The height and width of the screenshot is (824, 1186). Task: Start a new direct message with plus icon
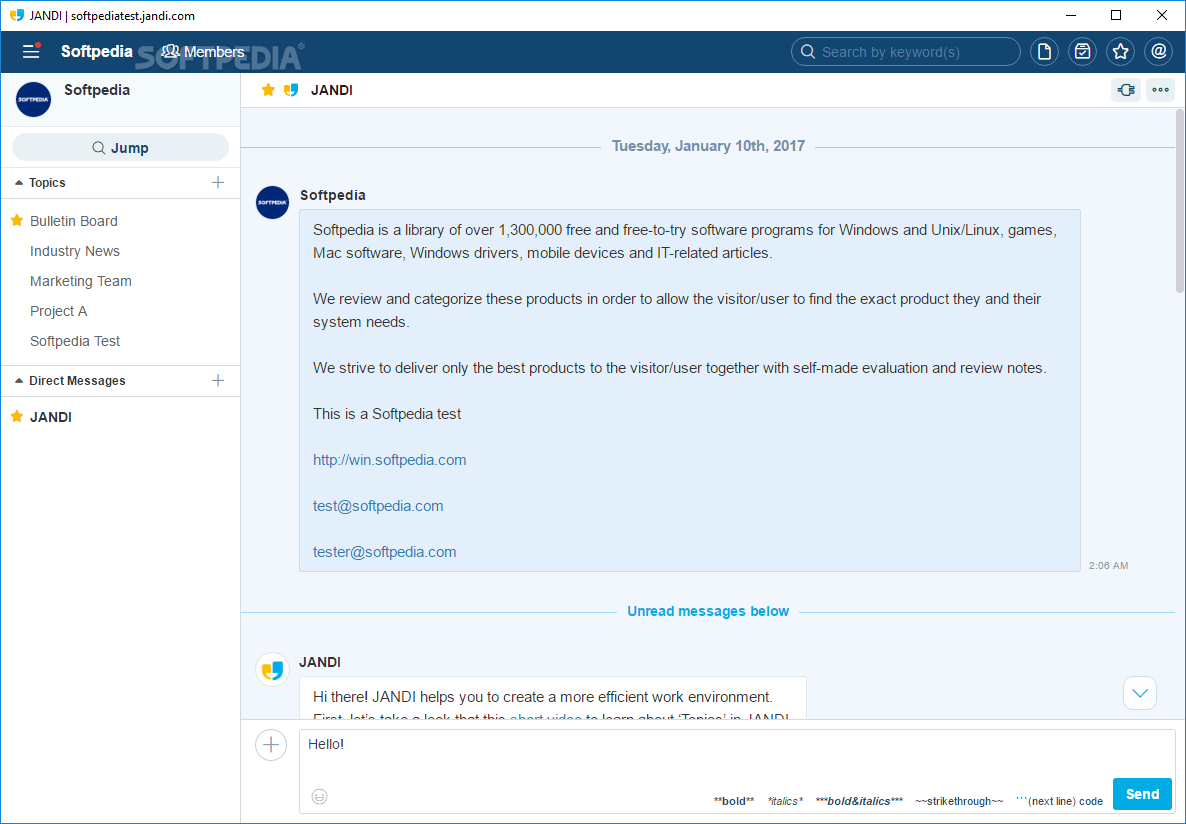click(218, 381)
